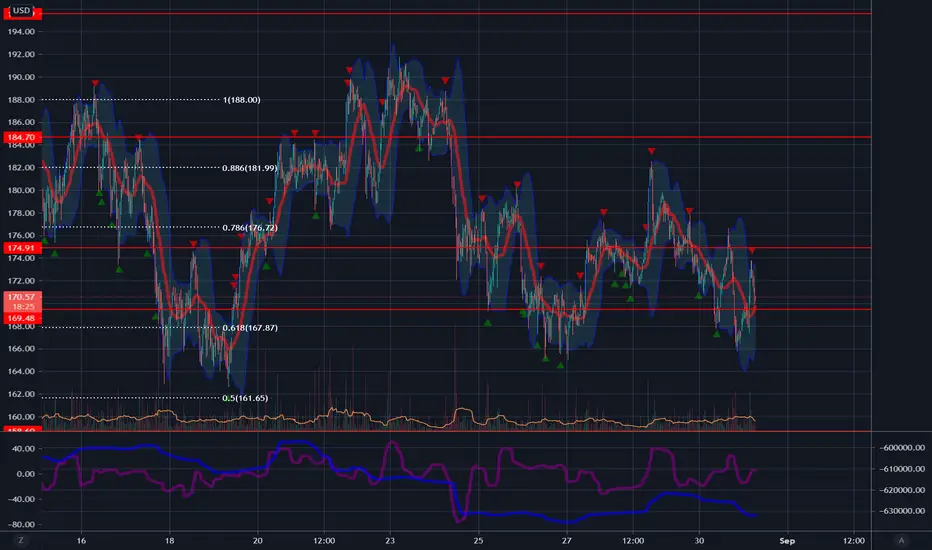Click the 192.00 price axis value
Viewport: 932px width, 550px height.
(21, 54)
